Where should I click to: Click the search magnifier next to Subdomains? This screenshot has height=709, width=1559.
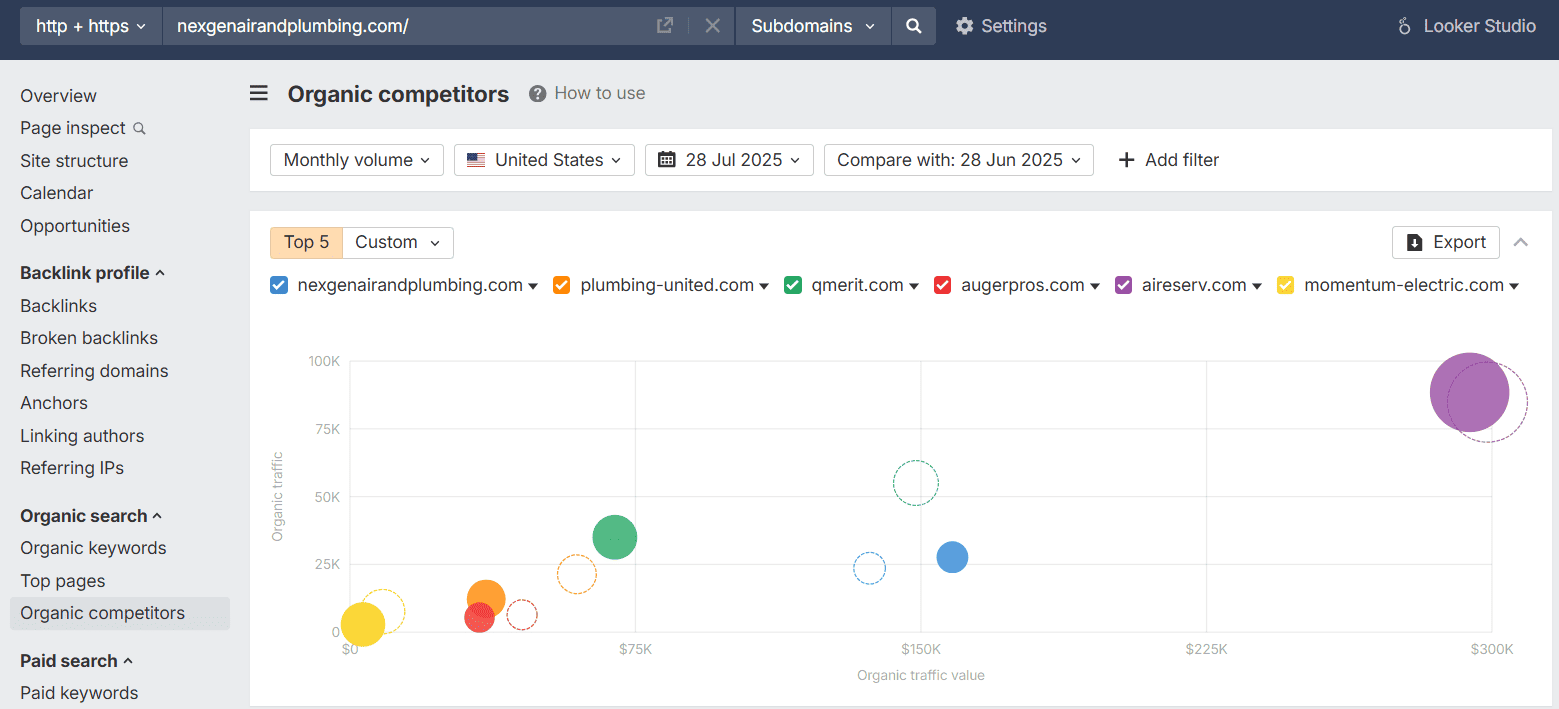pyautogui.click(x=913, y=26)
